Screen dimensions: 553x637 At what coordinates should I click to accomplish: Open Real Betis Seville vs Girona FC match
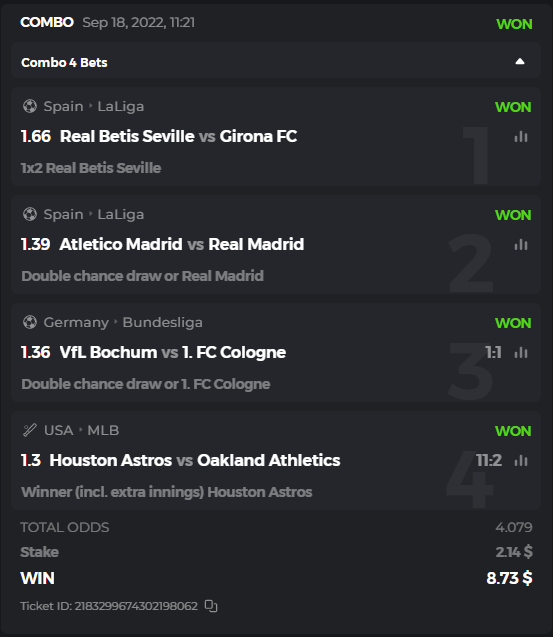178,136
